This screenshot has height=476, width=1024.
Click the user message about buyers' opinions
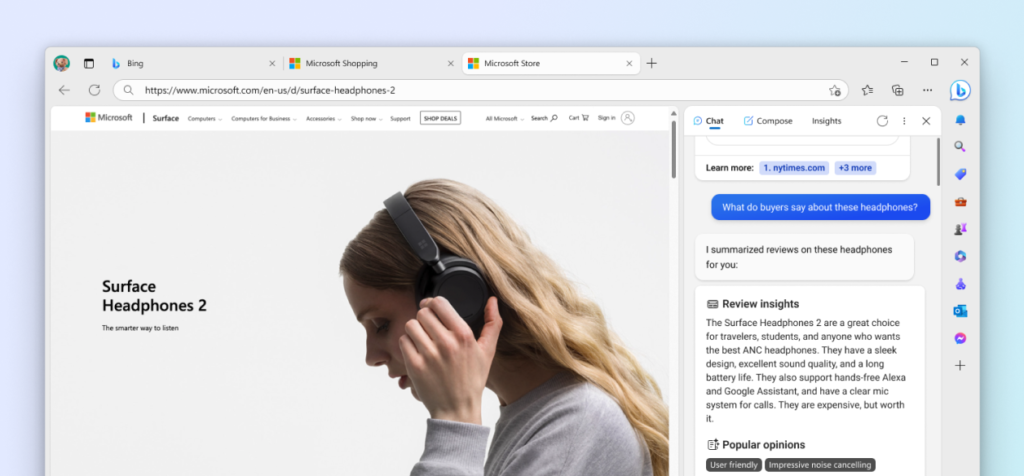[820, 207]
